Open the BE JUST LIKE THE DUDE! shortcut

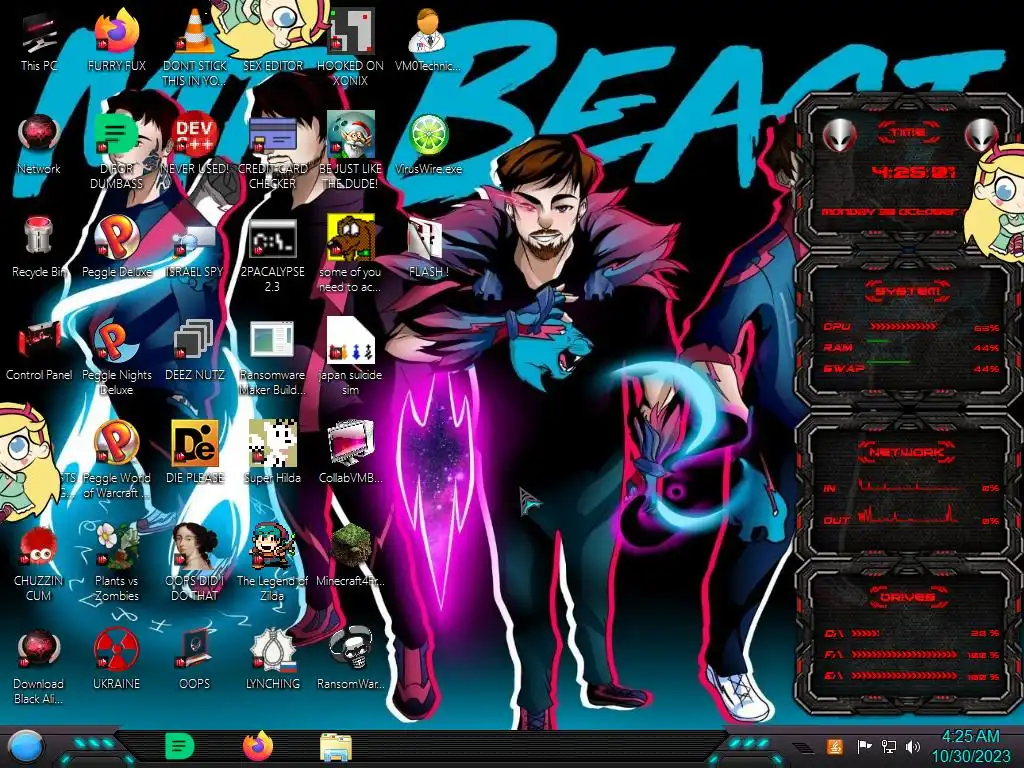tap(351, 150)
